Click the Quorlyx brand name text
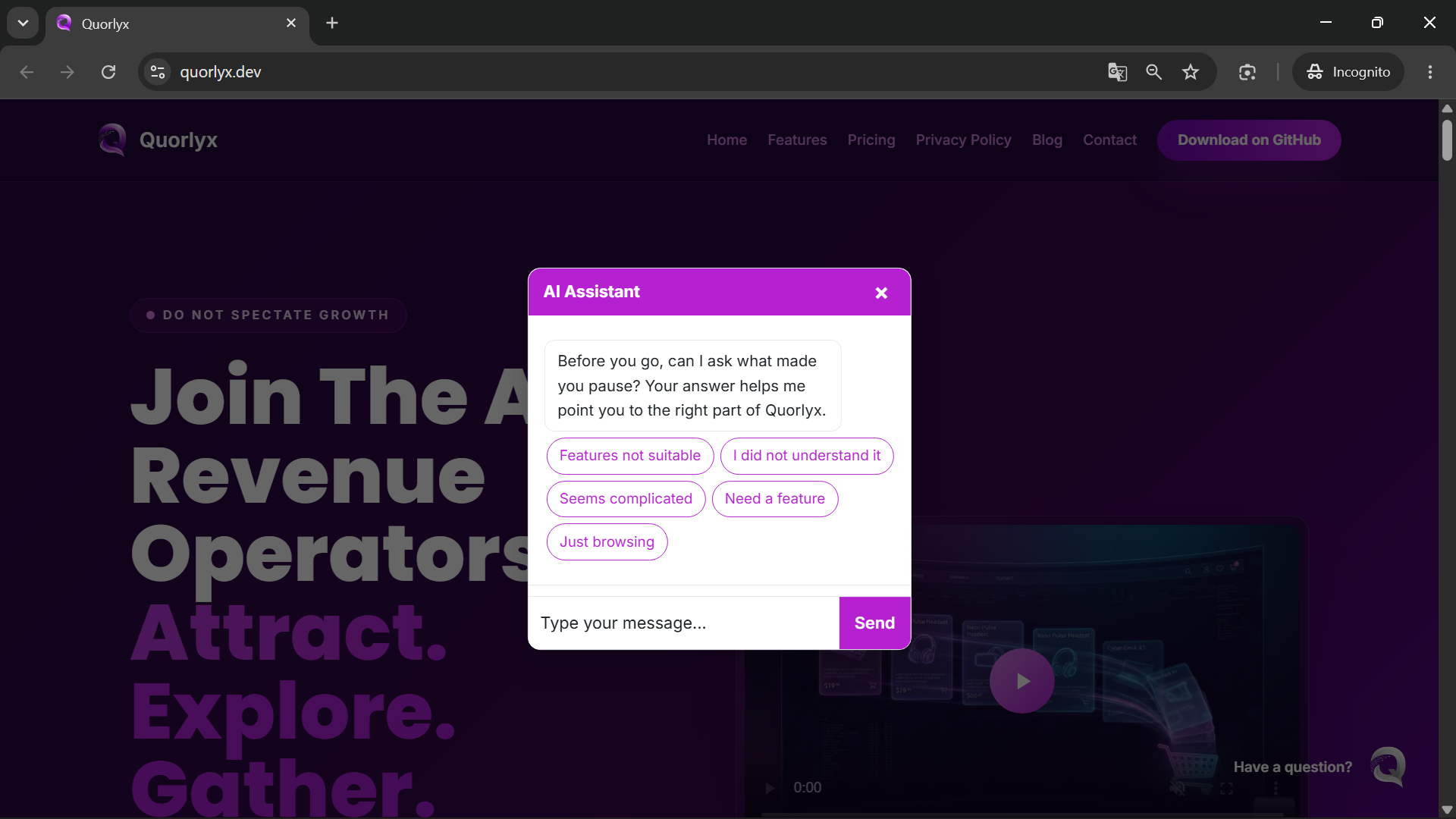This screenshot has width=1456, height=819. [x=178, y=140]
